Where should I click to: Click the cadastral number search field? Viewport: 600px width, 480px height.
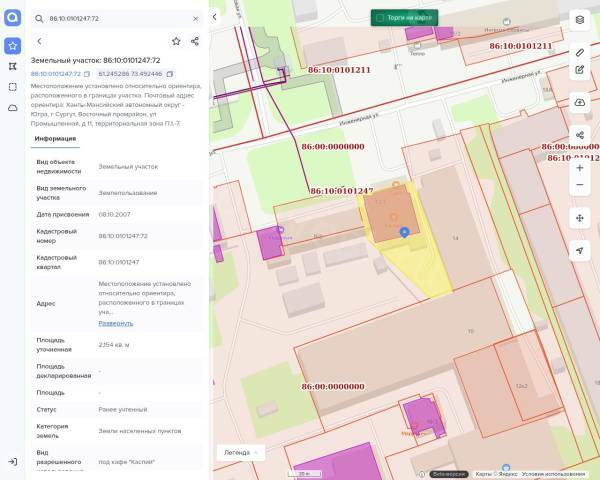pos(115,18)
